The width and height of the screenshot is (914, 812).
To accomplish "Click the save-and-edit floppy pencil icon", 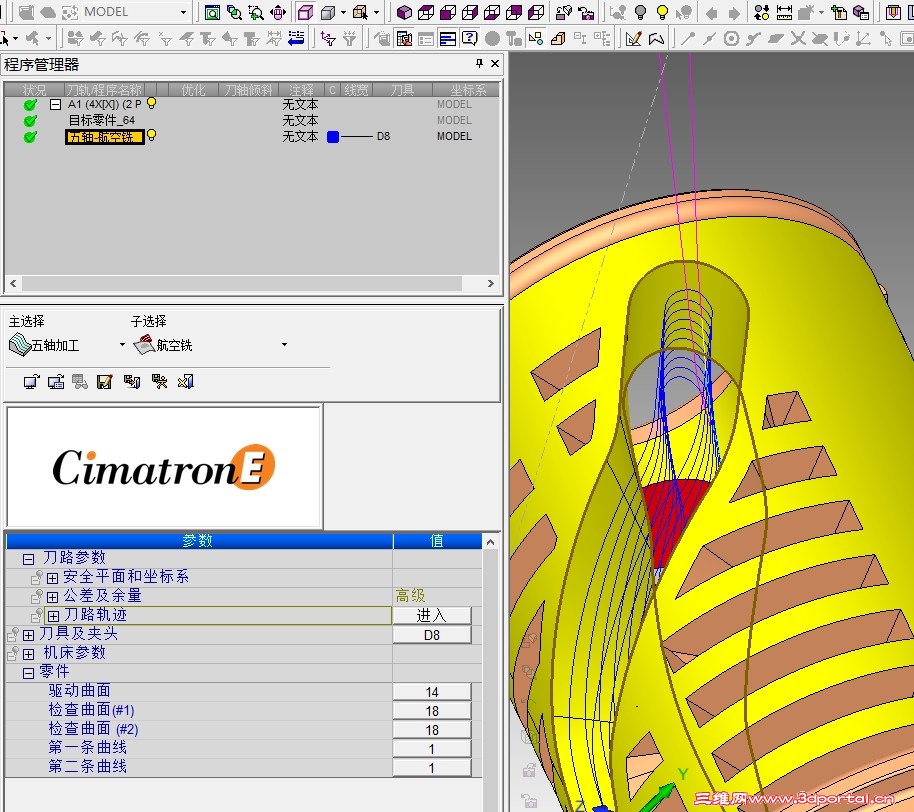I will click(104, 382).
